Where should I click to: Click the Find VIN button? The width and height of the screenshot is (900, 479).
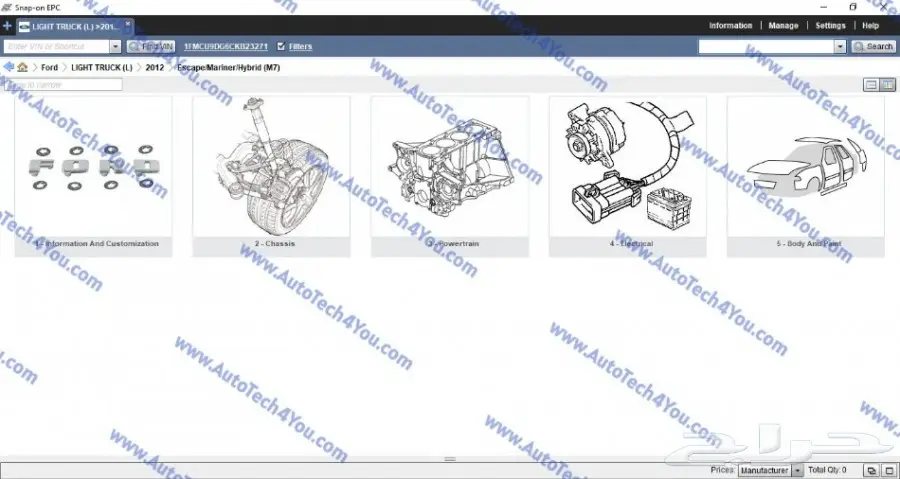[x=151, y=46]
